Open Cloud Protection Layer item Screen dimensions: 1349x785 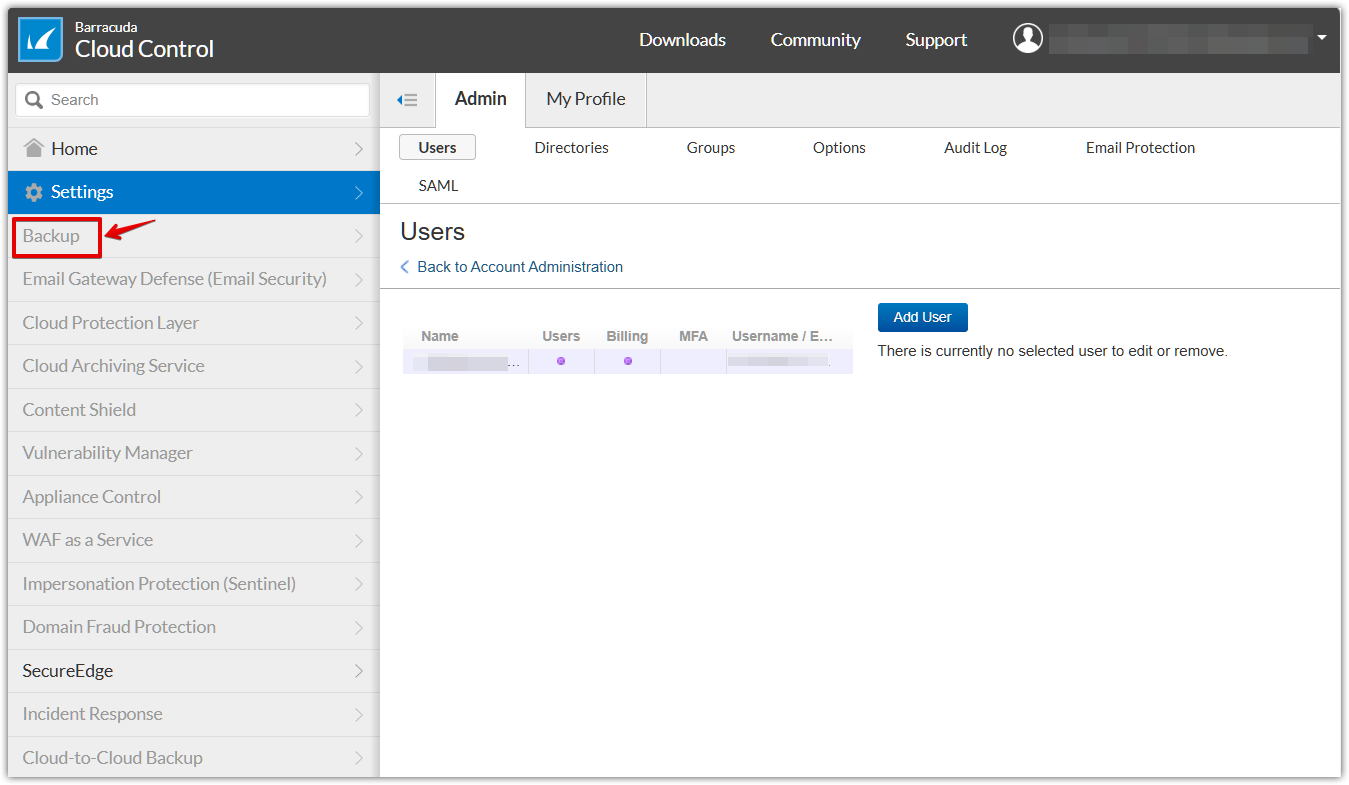[194, 323]
